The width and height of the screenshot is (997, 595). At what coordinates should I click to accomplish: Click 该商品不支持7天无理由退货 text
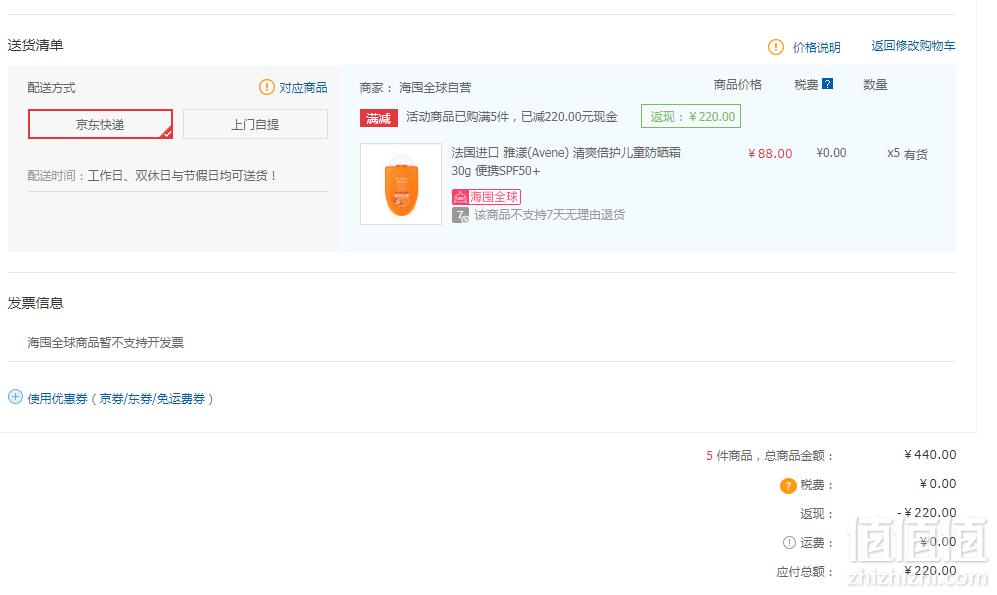click(549, 215)
